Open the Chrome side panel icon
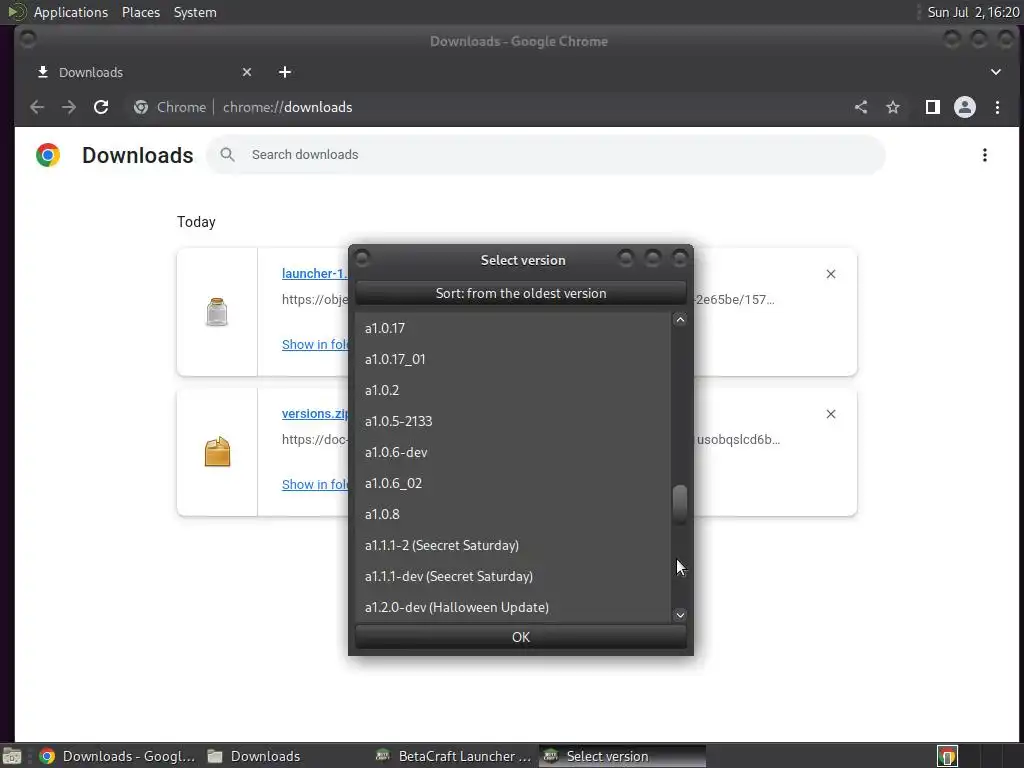Viewport: 1024px width, 768px height. coord(933,107)
